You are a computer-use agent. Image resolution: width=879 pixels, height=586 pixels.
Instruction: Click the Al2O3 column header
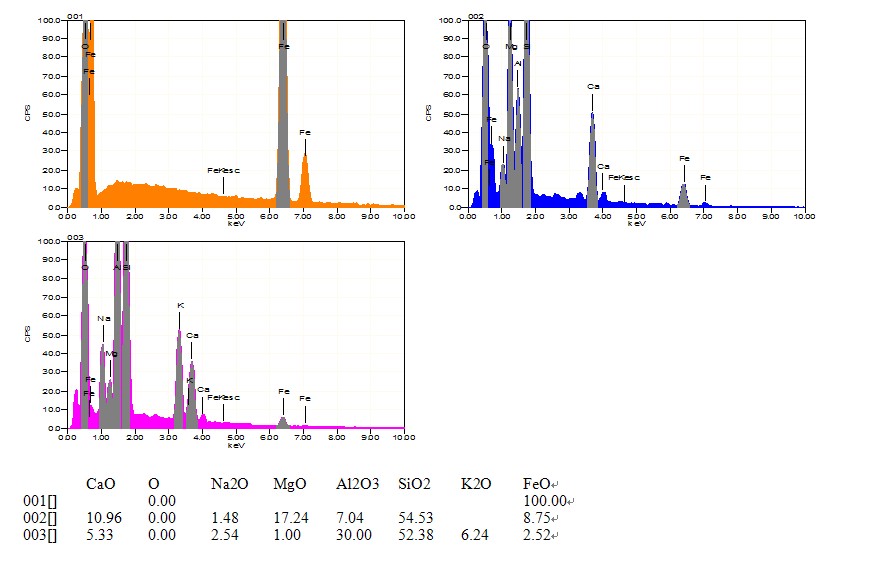point(358,484)
